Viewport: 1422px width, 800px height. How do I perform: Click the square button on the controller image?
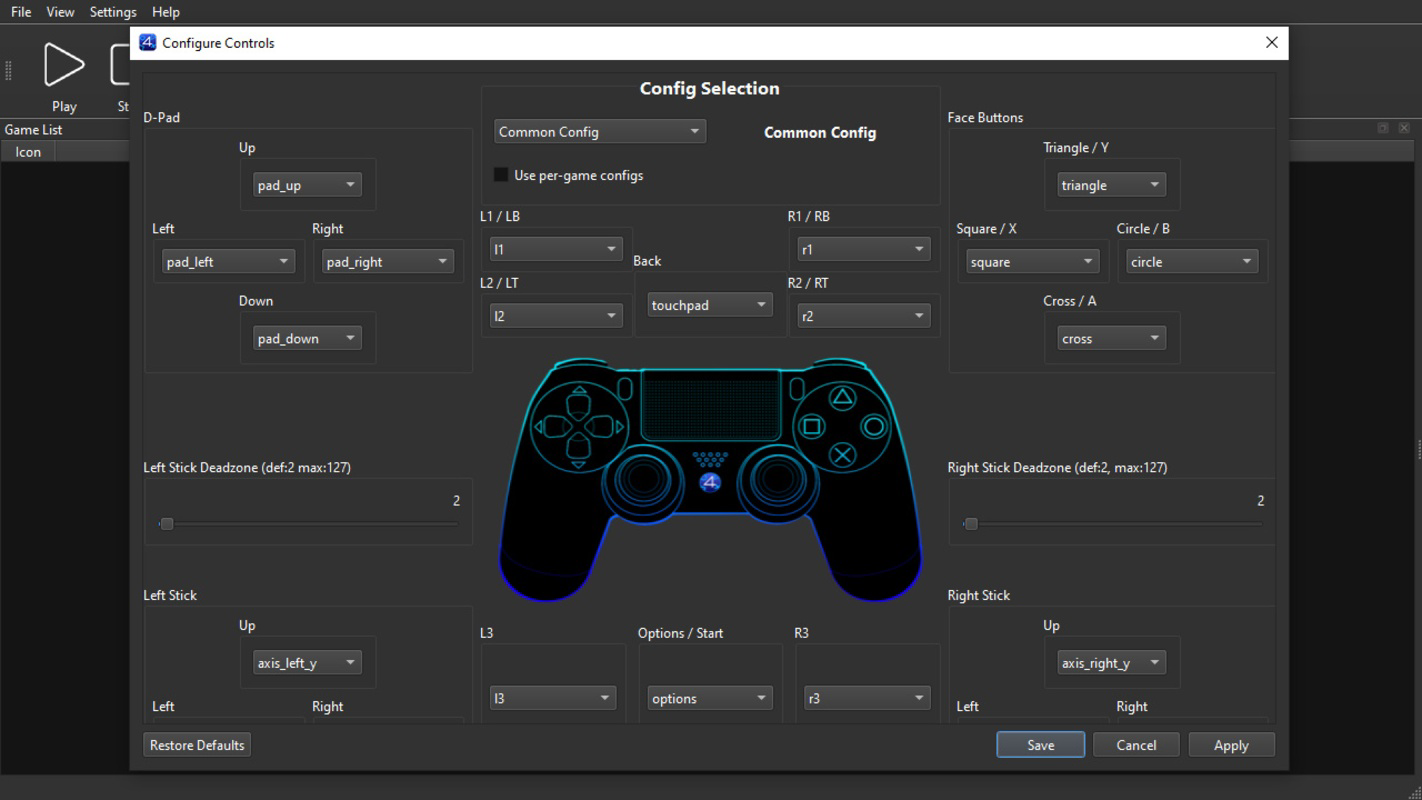(812, 427)
